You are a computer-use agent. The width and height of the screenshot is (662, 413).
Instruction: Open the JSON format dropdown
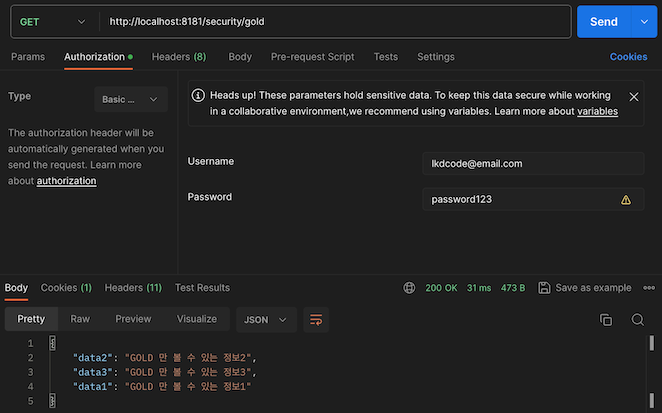point(266,320)
